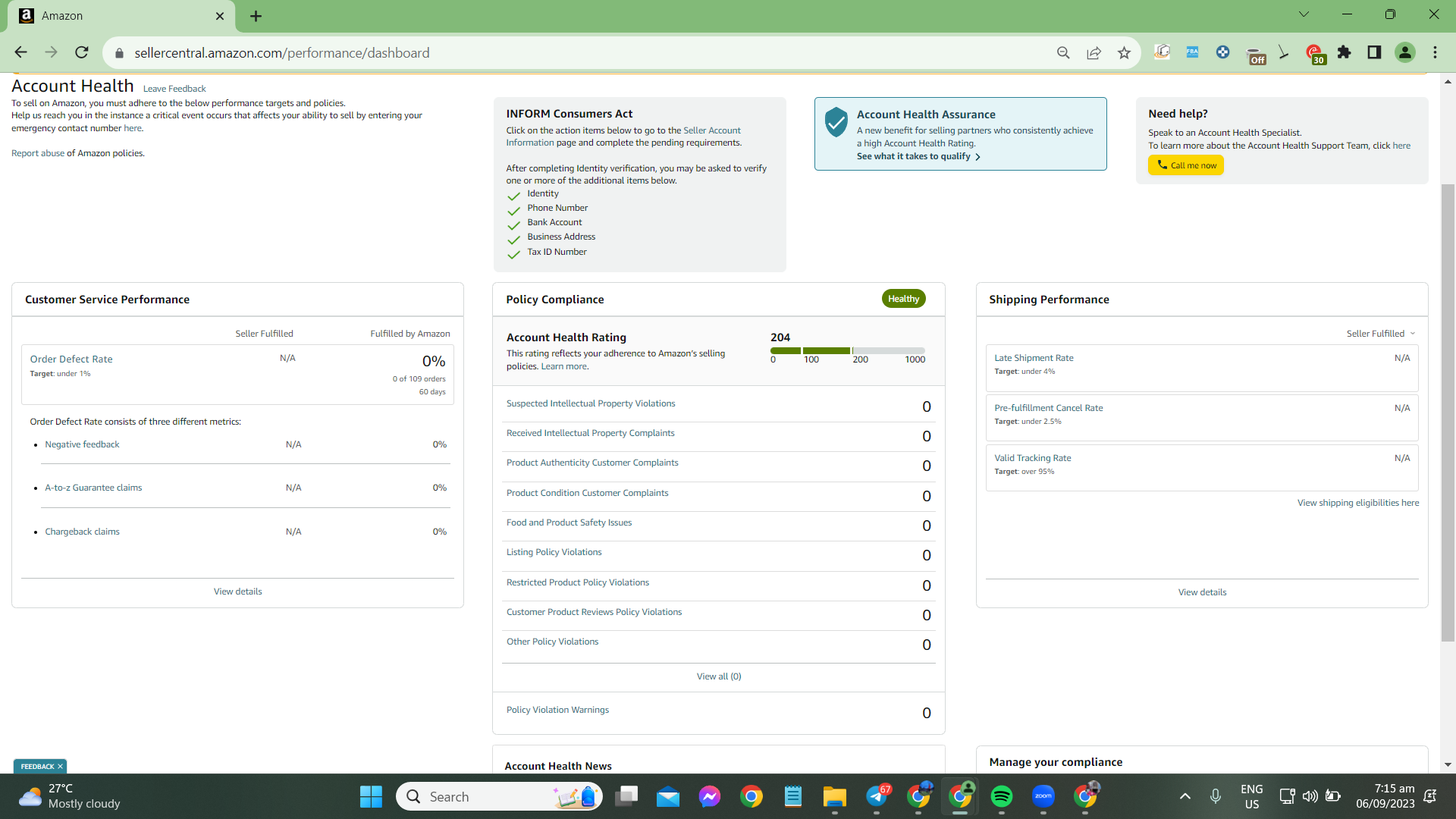Open the Windows notification center icon
Screen dimensions: 1456x819
[1430, 796]
